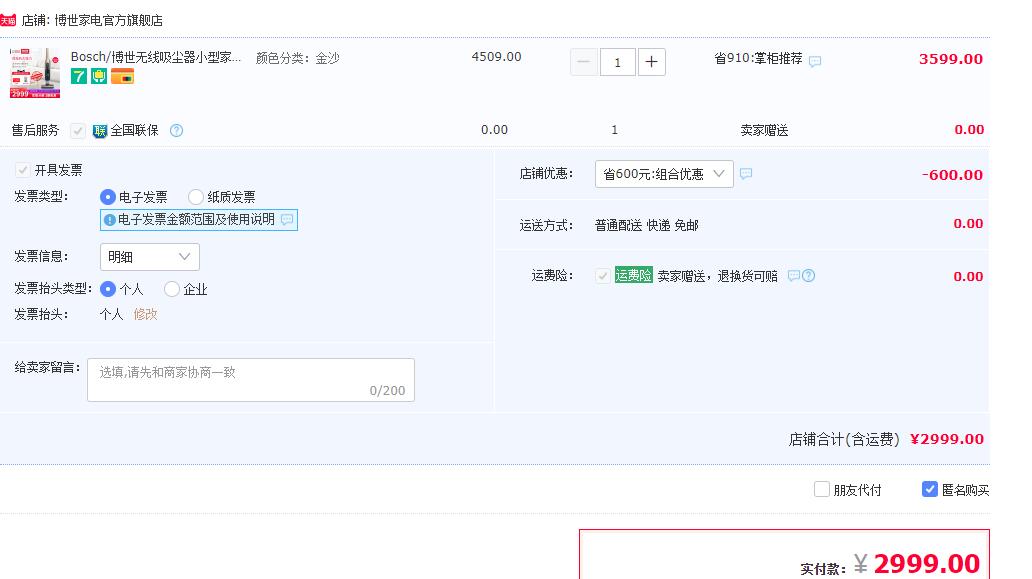Enable the 朋友代付 checkbox
Screen dimensions: 1032x579
[821, 489]
